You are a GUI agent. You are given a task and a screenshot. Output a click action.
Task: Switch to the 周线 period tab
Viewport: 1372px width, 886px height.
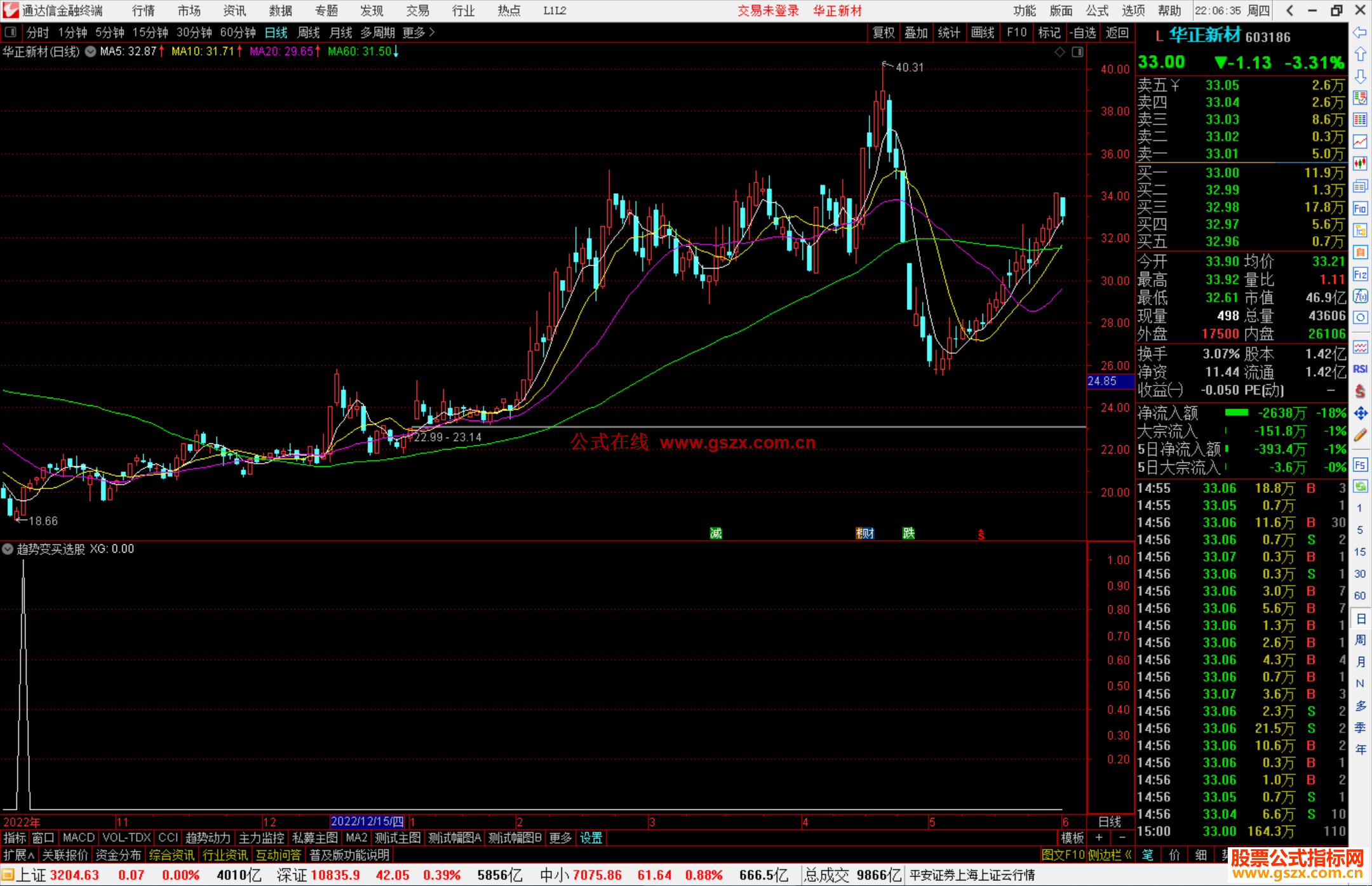pyautogui.click(x=309, y=32)
